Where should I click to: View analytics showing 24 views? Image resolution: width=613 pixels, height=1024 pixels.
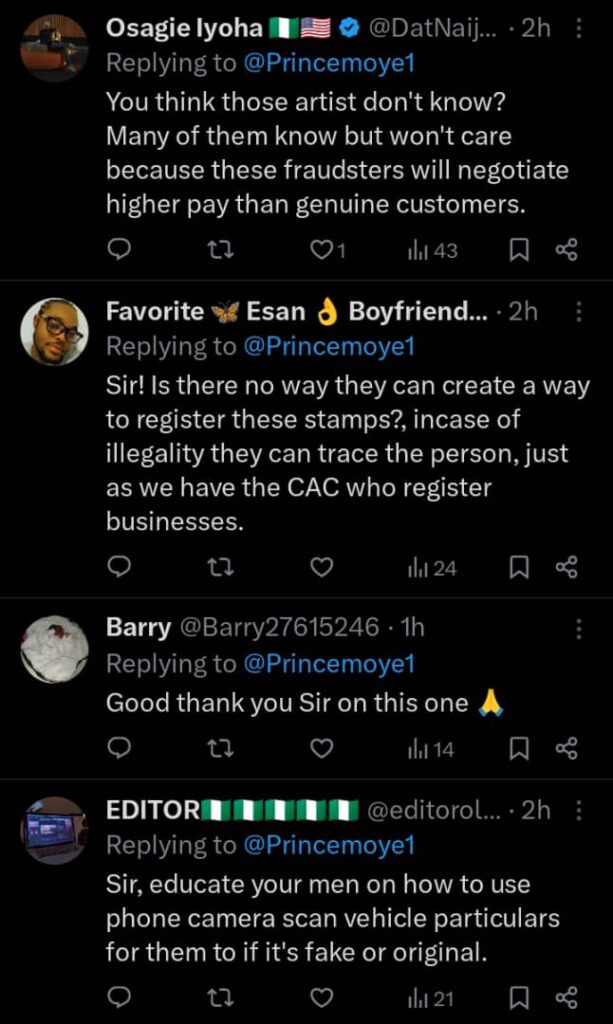pos(432,568)
